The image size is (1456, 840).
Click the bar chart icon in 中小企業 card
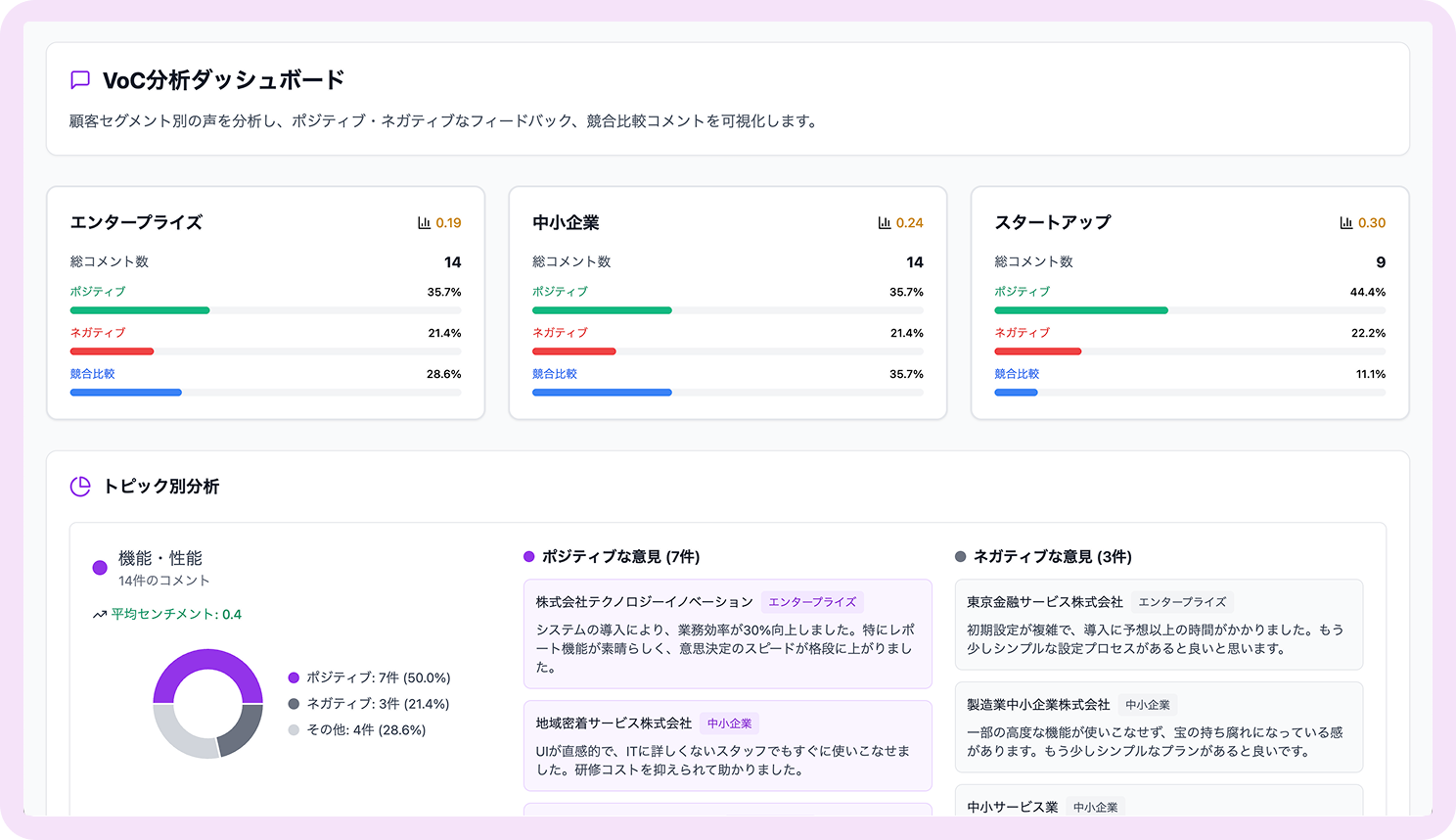[885, 223]
